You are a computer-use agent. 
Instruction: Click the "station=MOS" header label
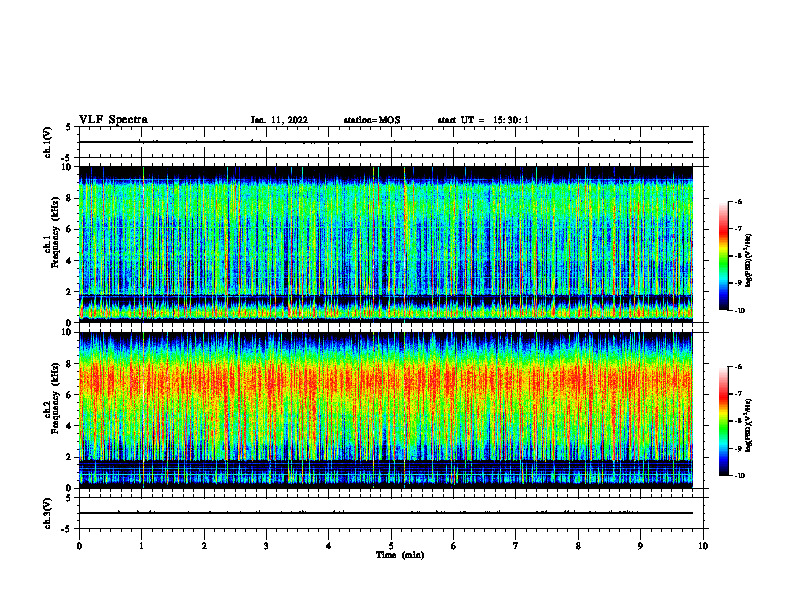point(372,120)
